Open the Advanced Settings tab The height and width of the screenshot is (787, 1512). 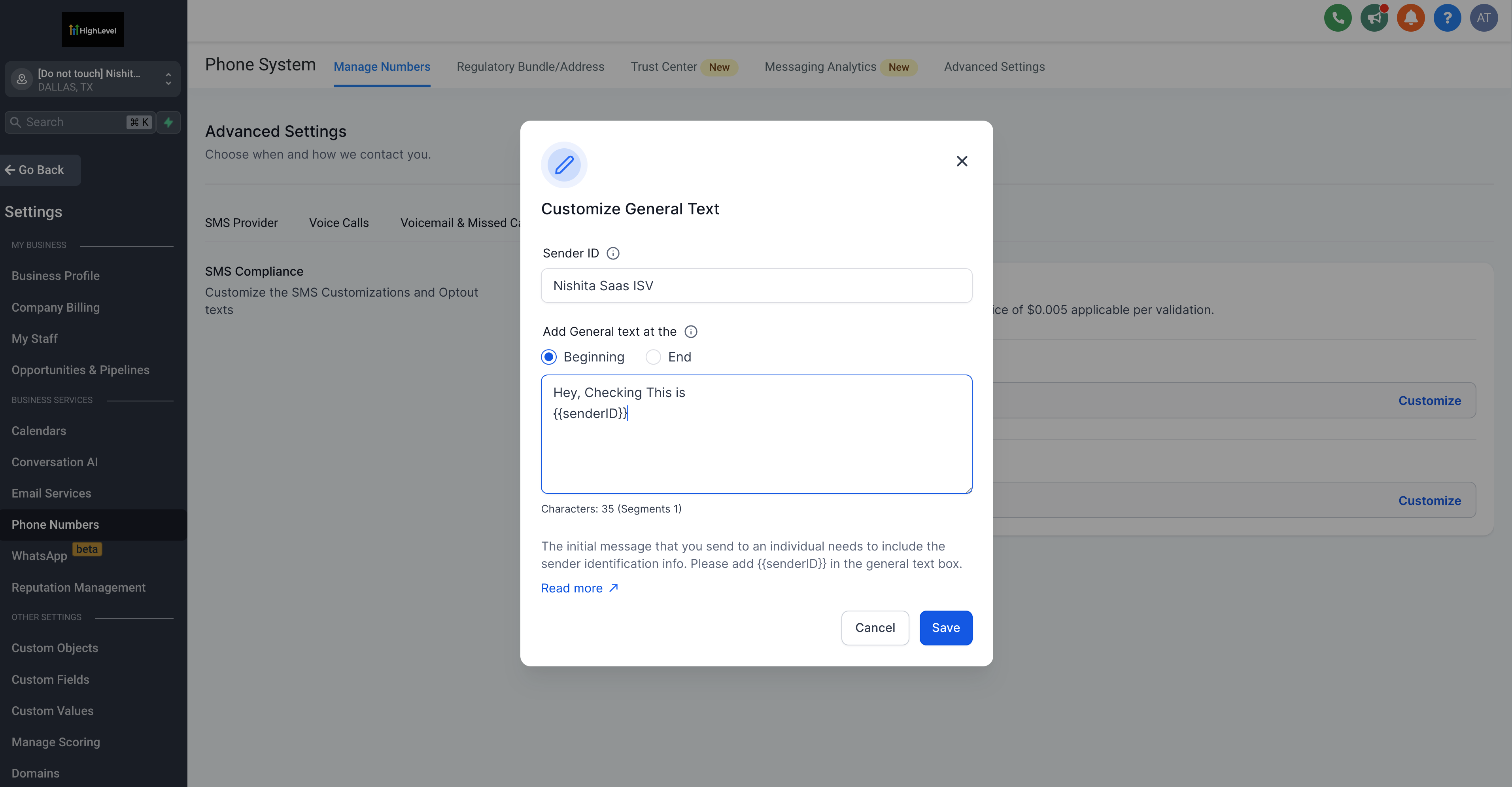(994, 66)
